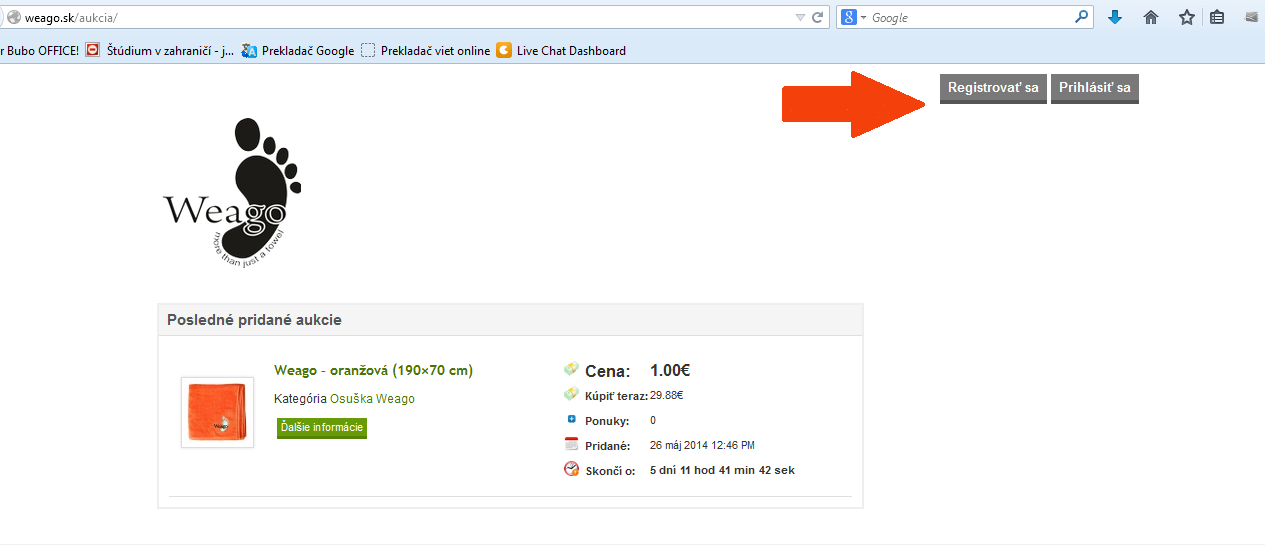Screen dimensions: 1265x545
Task: Reload the page with the refresh icon
Action: pyautogui.click(x=818, y=17)
